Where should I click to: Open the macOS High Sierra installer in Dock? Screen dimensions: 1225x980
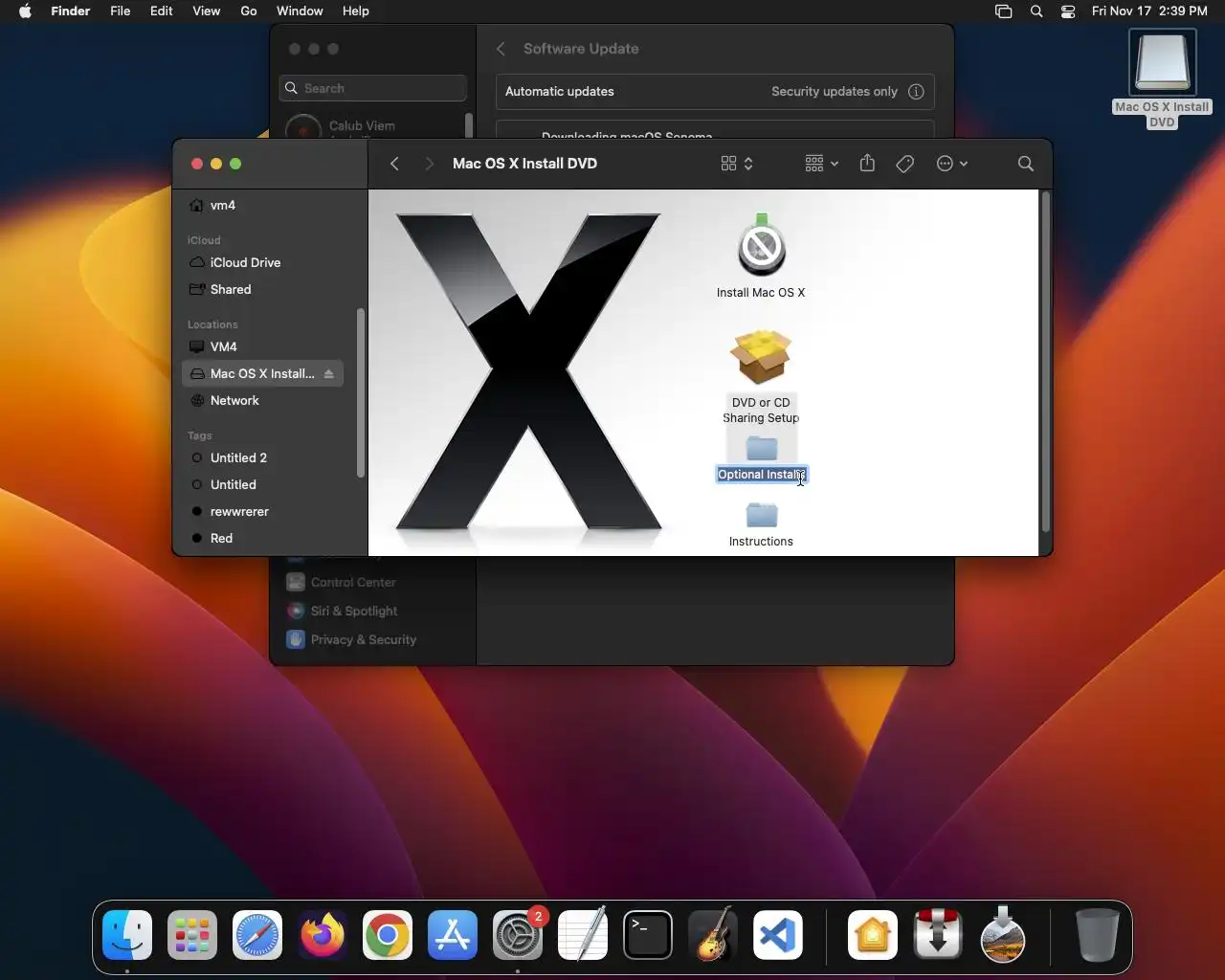point(1003,935)
